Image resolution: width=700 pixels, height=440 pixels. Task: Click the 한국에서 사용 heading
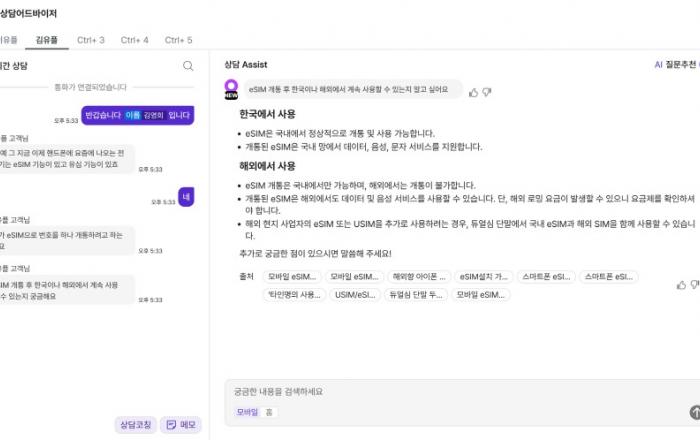[x=267, y=114]
